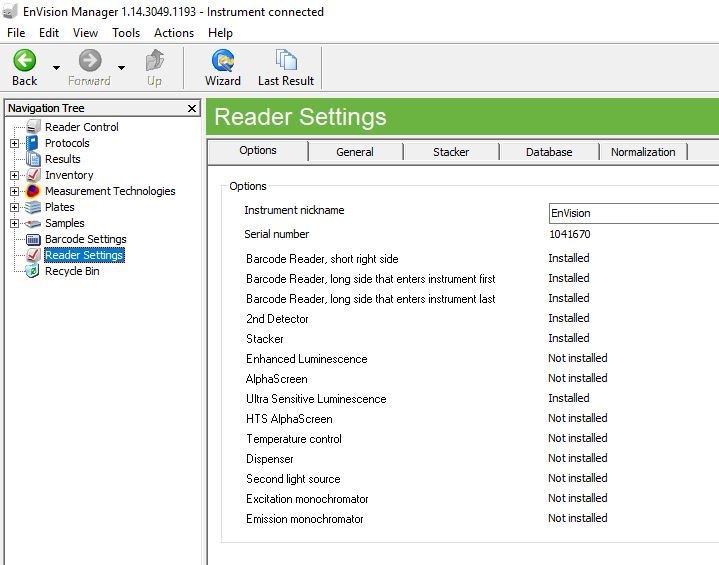Click the Instrument nickname text field
The image size is (719, 565).
[x=632, y=213]
